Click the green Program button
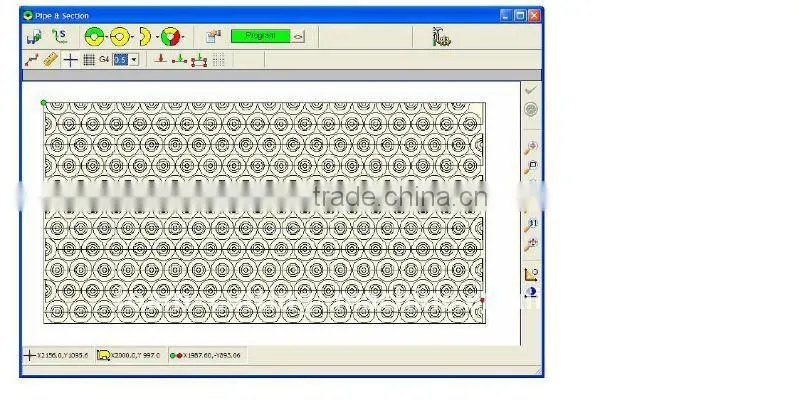 point(260,36)
